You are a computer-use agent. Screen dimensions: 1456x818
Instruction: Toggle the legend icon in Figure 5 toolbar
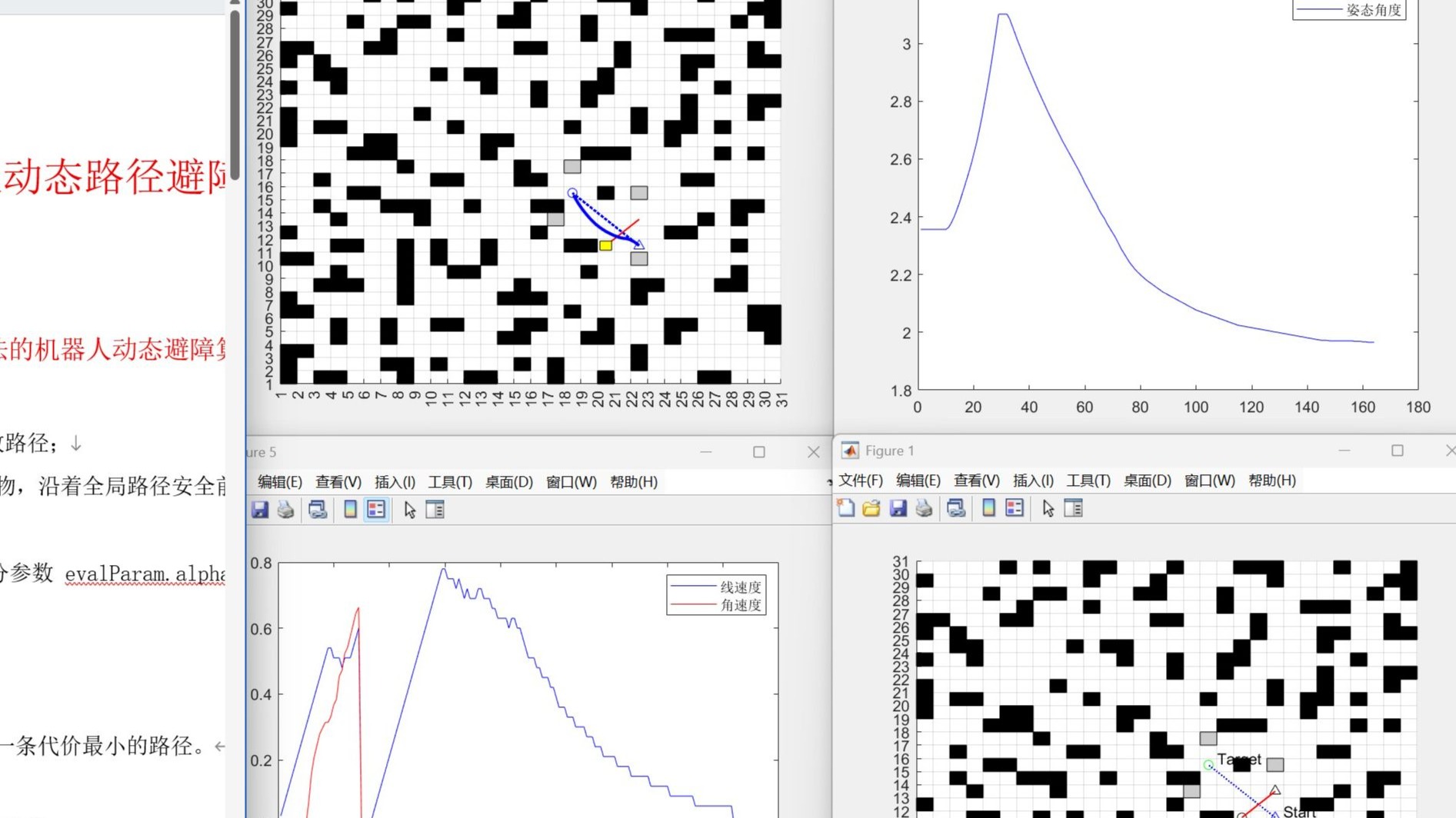[x=376, y=510]
